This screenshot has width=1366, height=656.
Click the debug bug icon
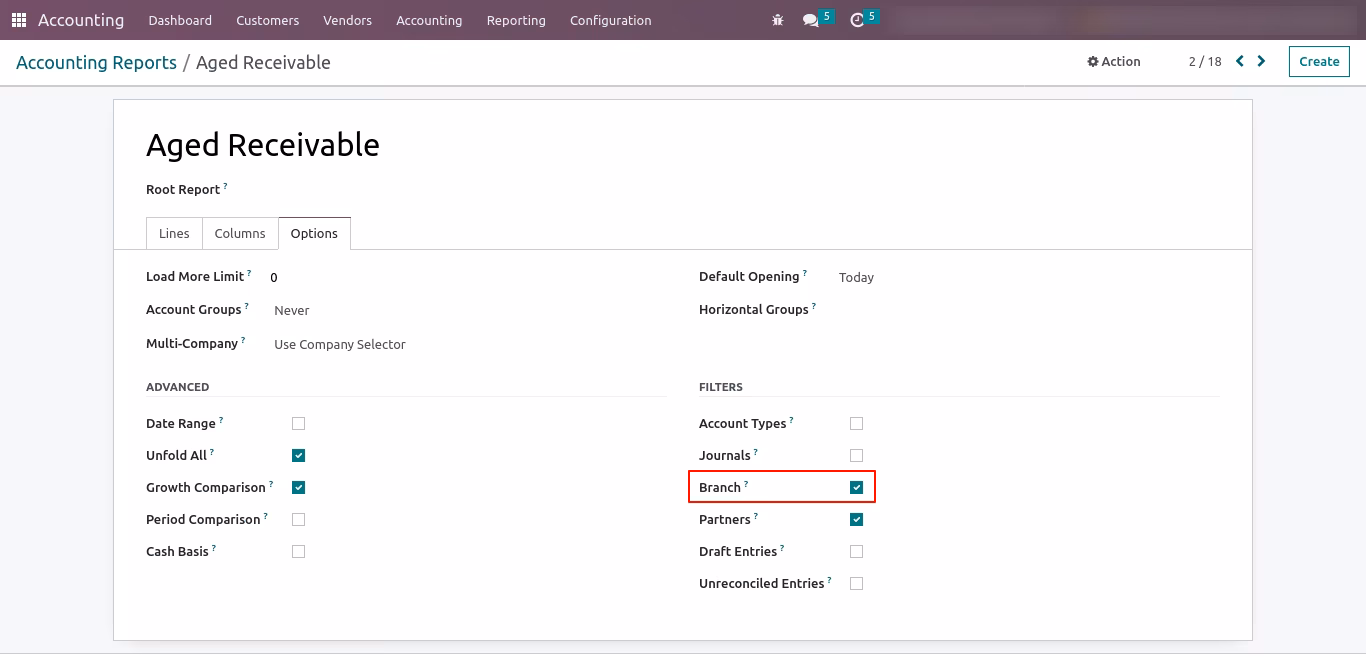click(x=778, y=20)
